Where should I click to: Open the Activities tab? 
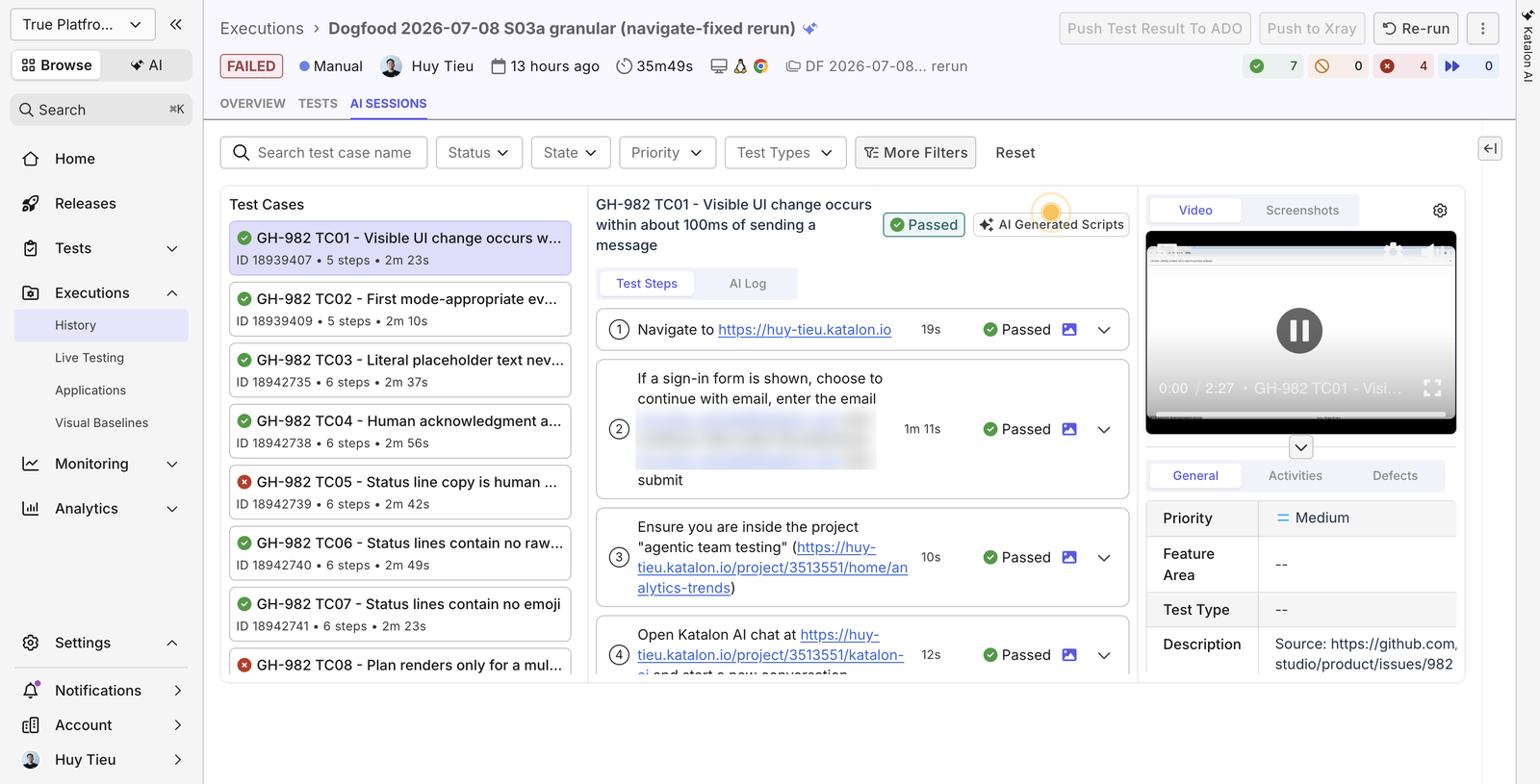1295,476
